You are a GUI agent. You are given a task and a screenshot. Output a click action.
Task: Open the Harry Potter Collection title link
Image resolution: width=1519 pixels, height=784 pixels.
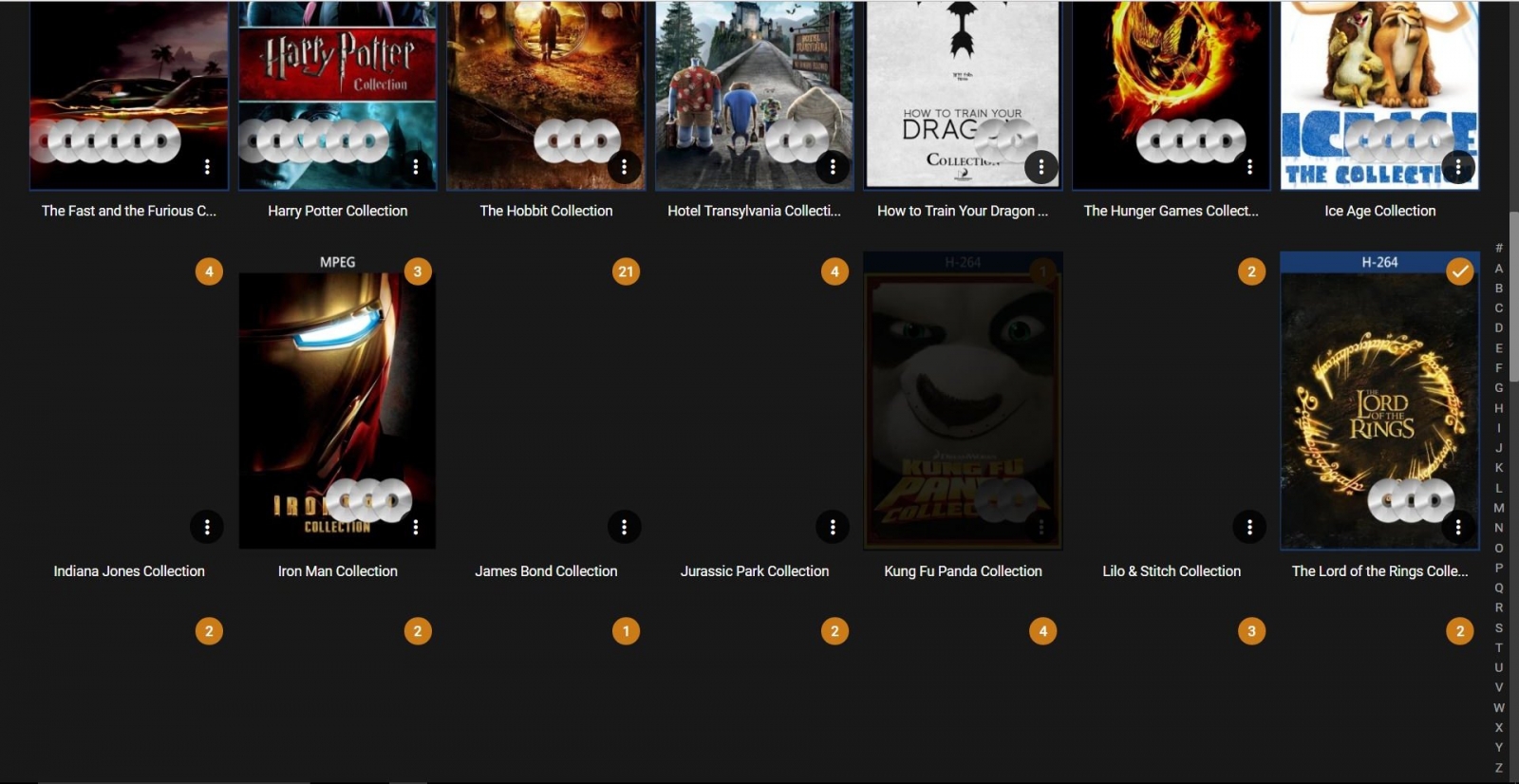coord(338,211)
